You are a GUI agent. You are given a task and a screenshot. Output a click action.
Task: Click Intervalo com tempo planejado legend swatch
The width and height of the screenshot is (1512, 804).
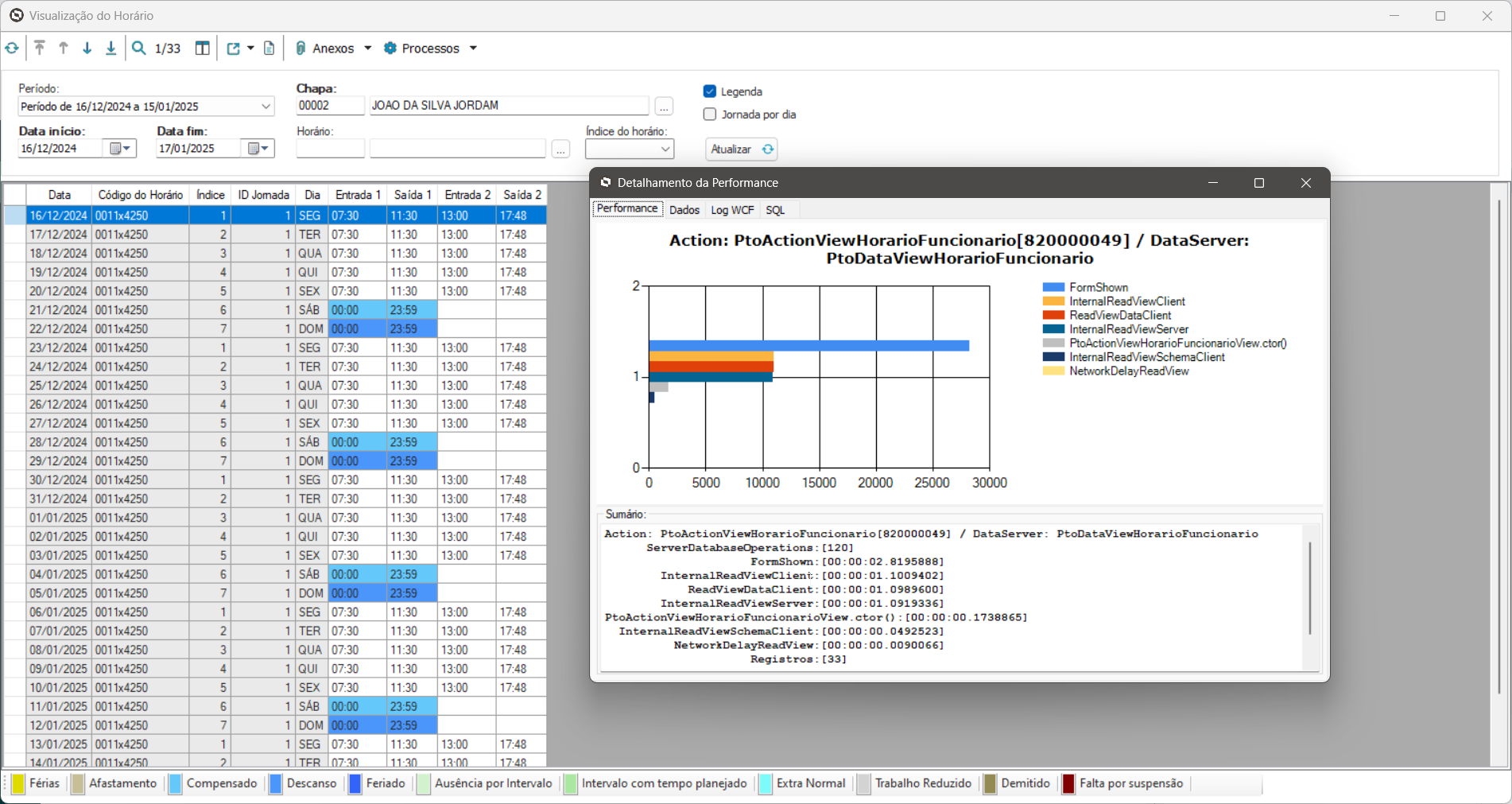571,784
